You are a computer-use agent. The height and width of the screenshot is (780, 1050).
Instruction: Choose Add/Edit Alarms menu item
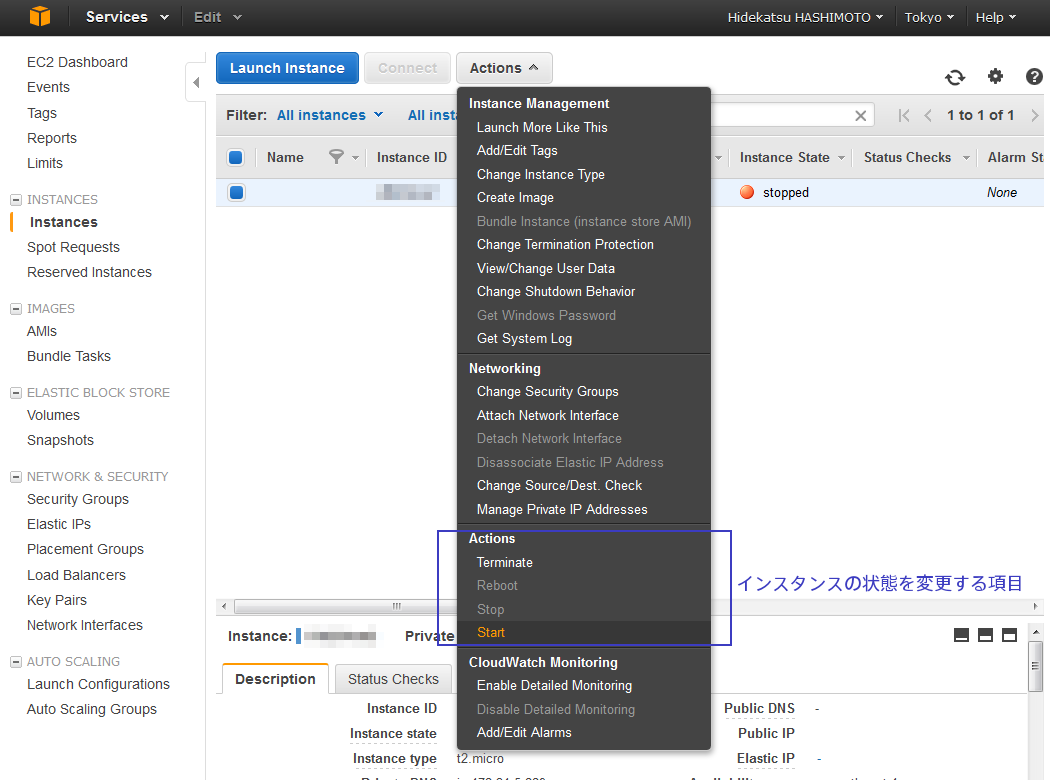[524, 732]
